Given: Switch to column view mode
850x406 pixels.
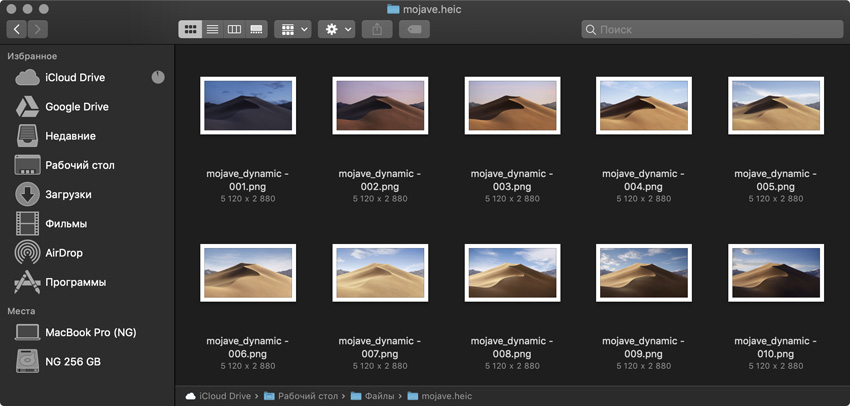Looking at the screenshot, I should 235,30.
